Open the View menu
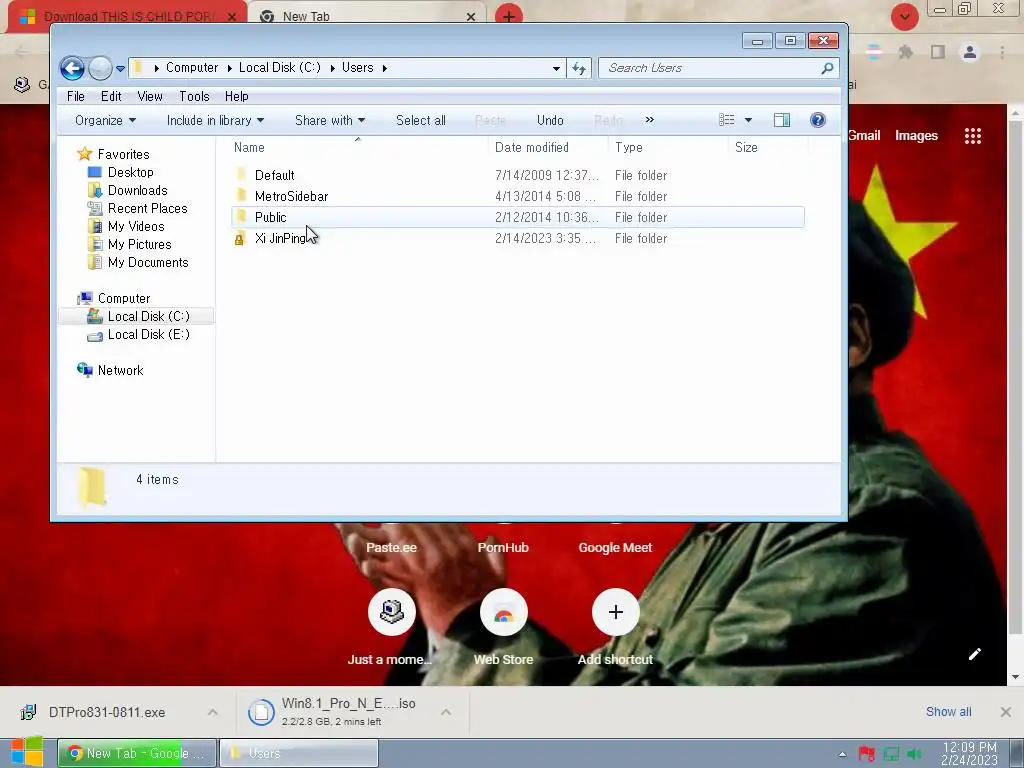 pos(150,96)
